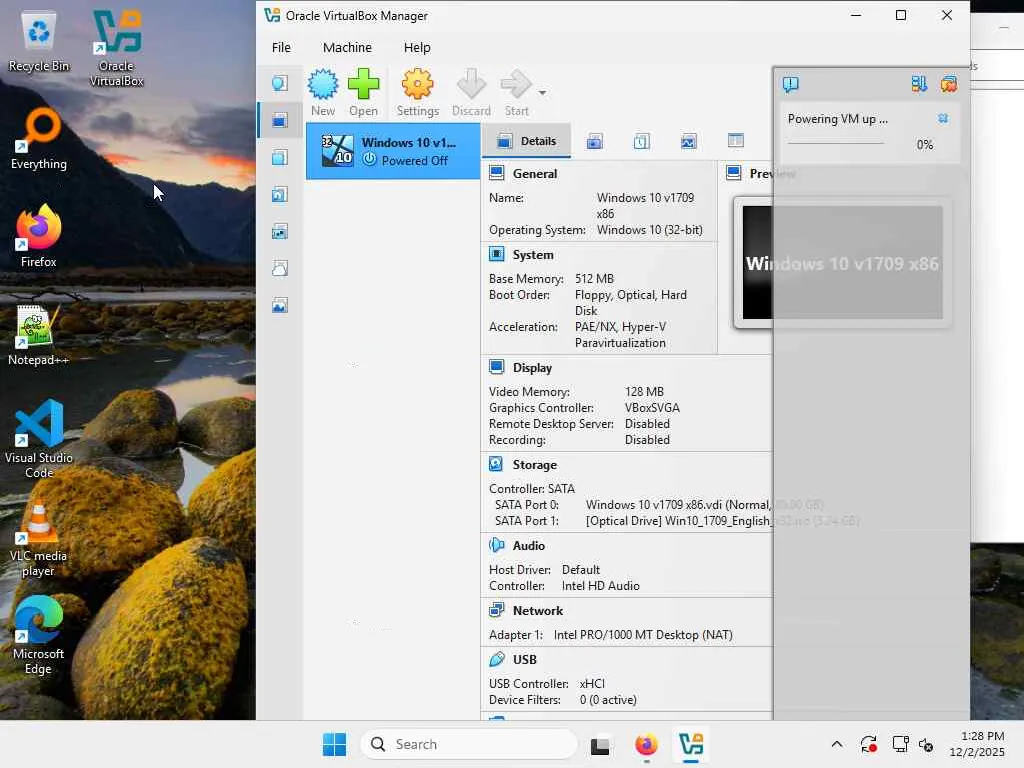Open the Resources tool at sidebar bottom
1024x768 pixels.
click(280, 305)
